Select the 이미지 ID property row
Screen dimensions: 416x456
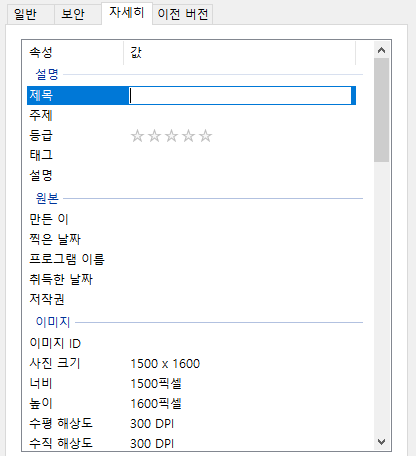click(192, 343)
